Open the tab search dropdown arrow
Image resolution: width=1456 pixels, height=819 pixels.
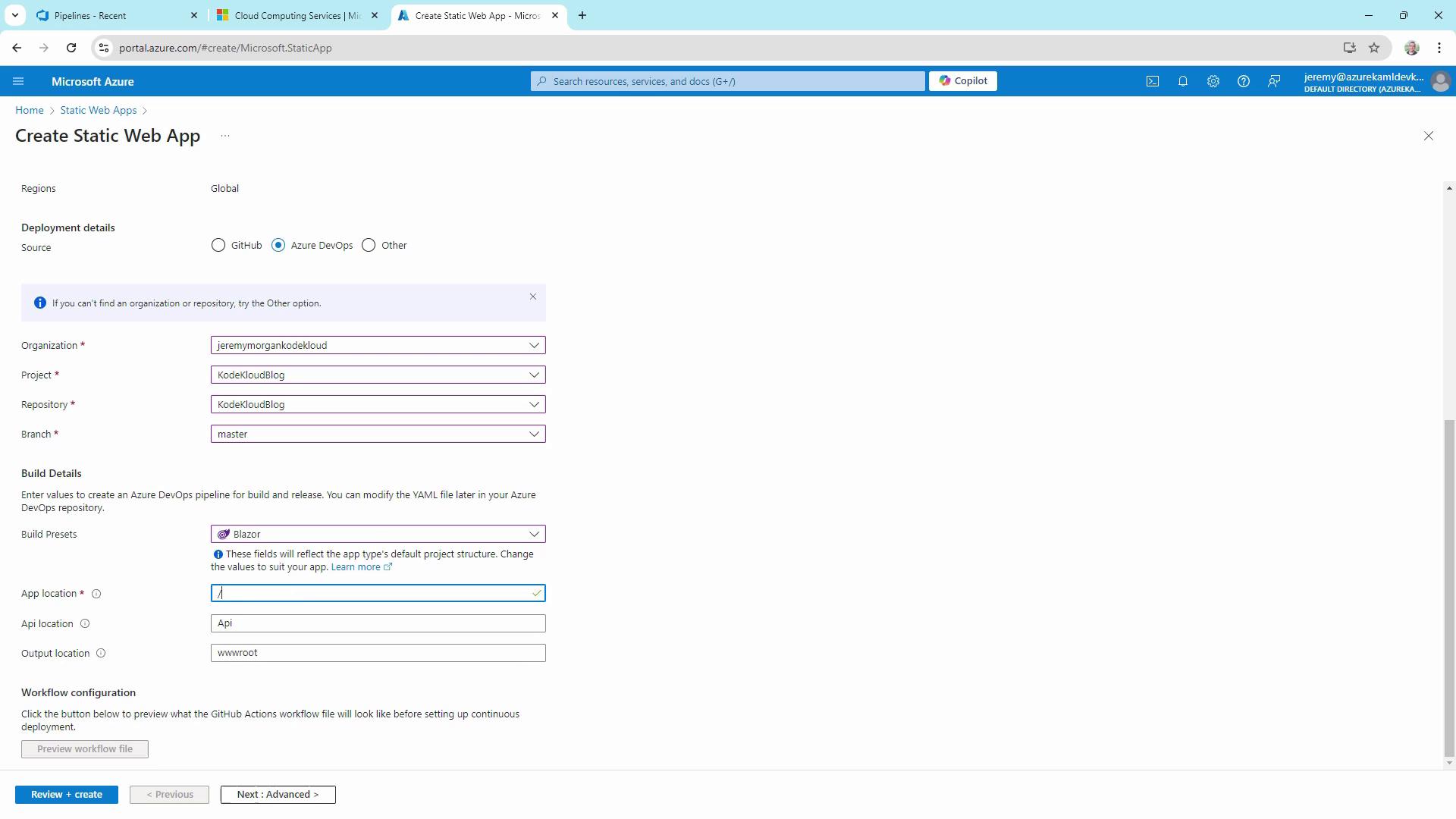[14, 15]
